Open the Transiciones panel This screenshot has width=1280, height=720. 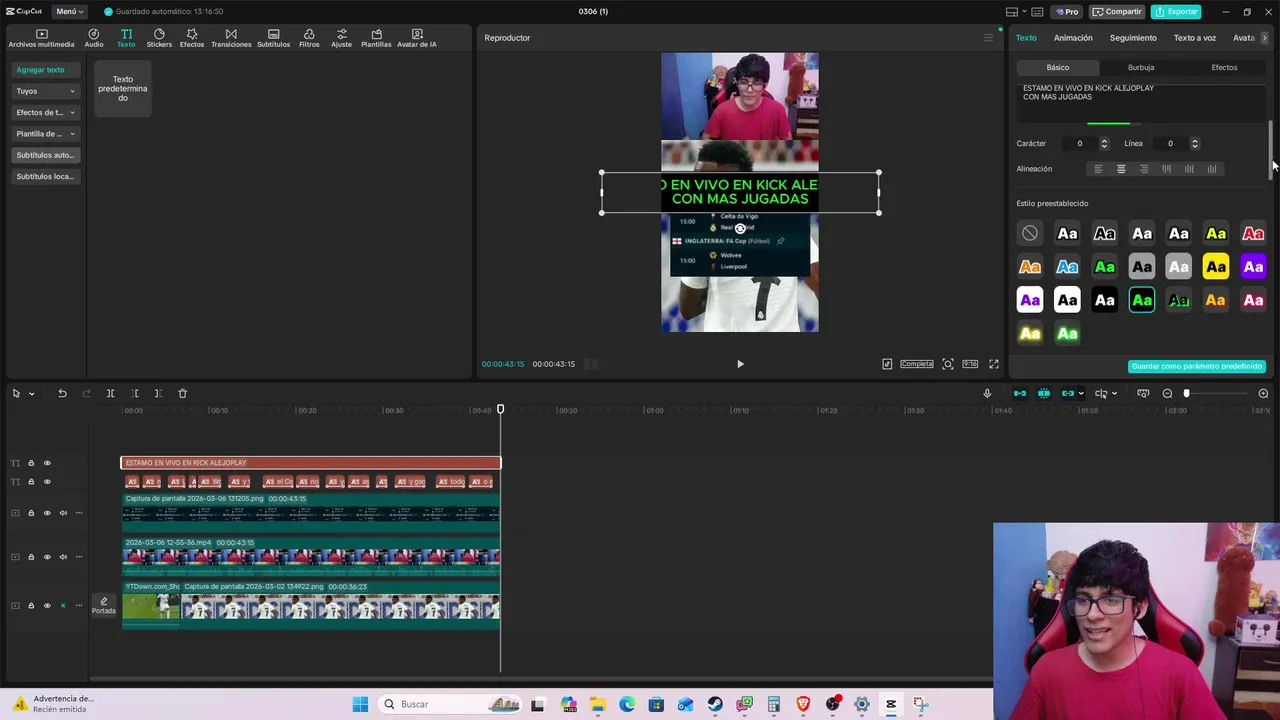coord(231,38)
